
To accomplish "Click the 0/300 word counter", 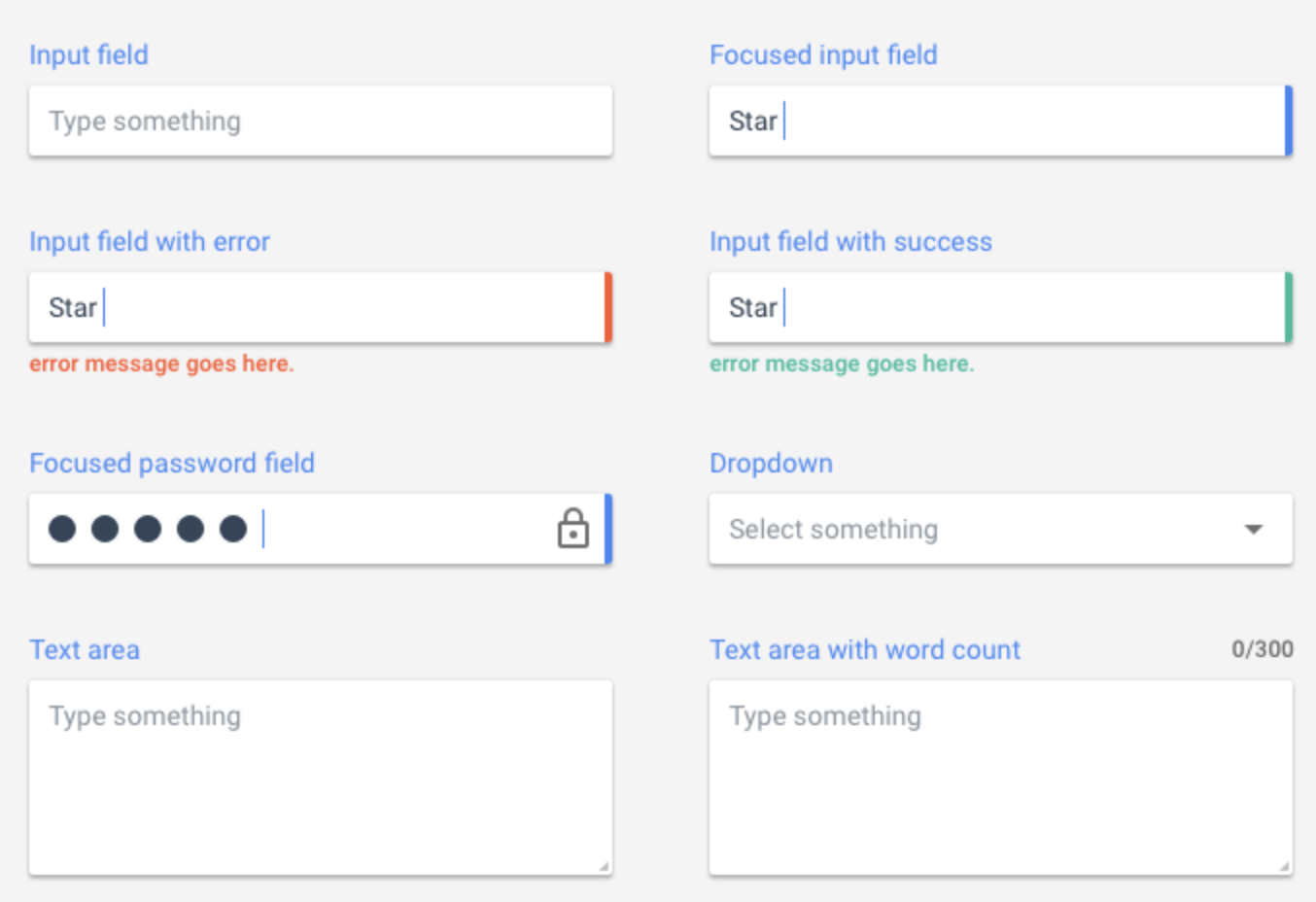I will point(1262,649).
